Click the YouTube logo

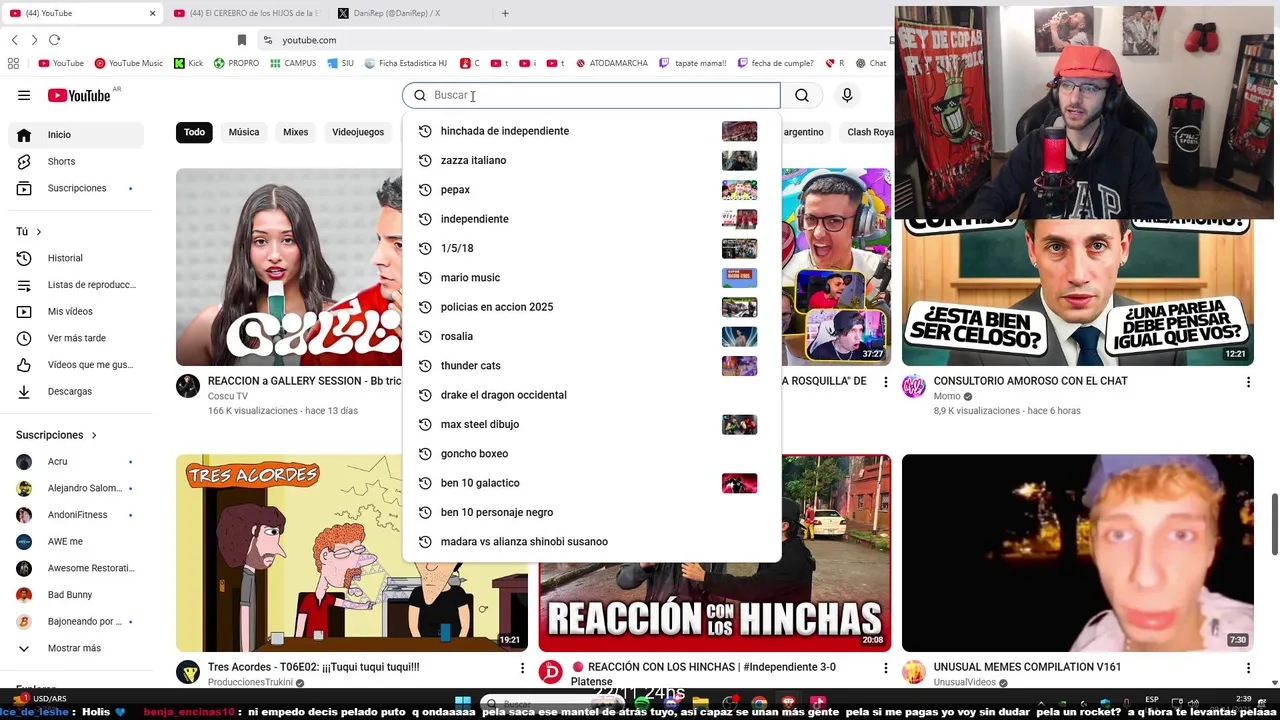(x=79, y=95)
